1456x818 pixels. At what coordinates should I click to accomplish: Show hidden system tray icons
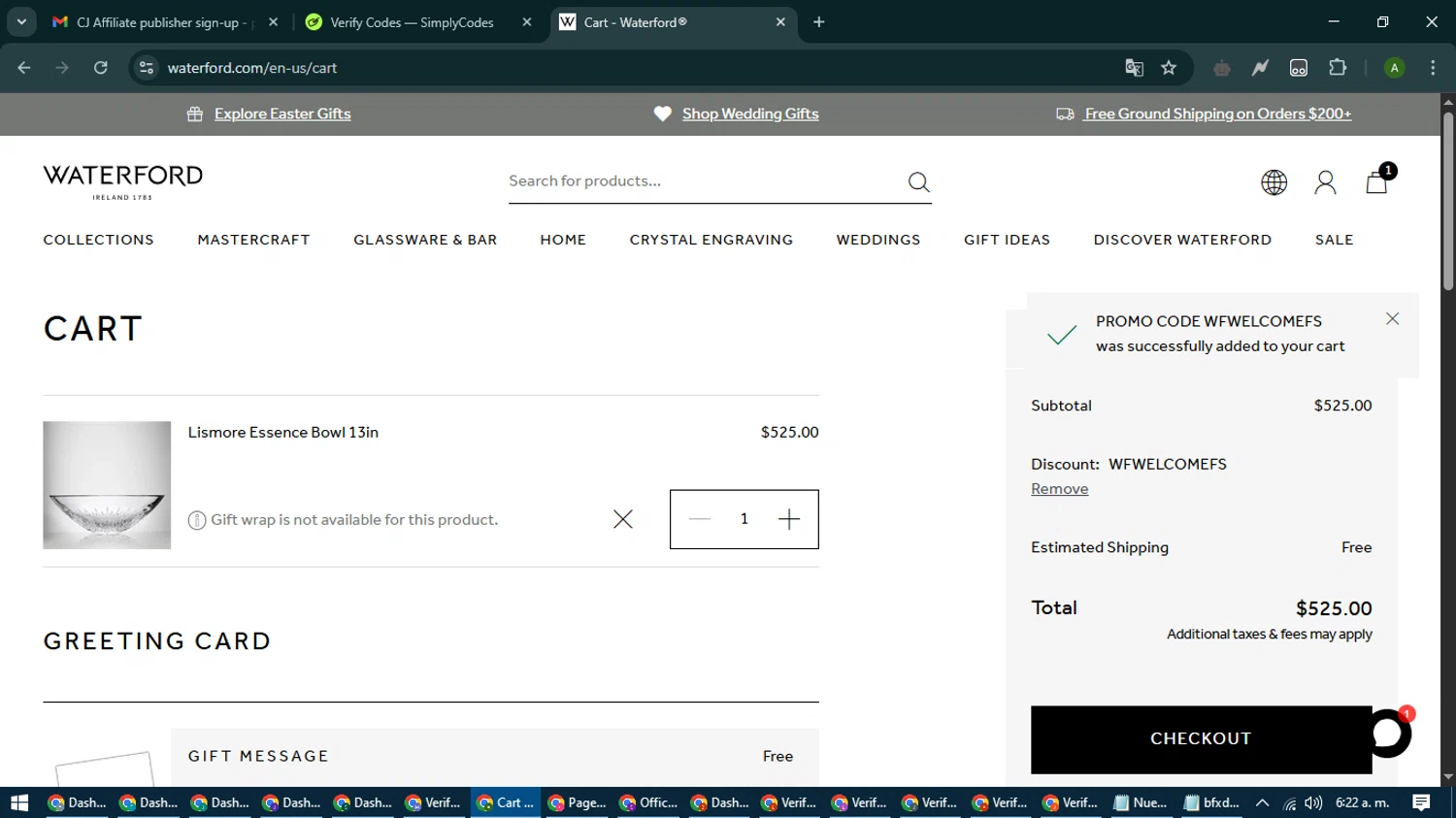point(1263,802)
